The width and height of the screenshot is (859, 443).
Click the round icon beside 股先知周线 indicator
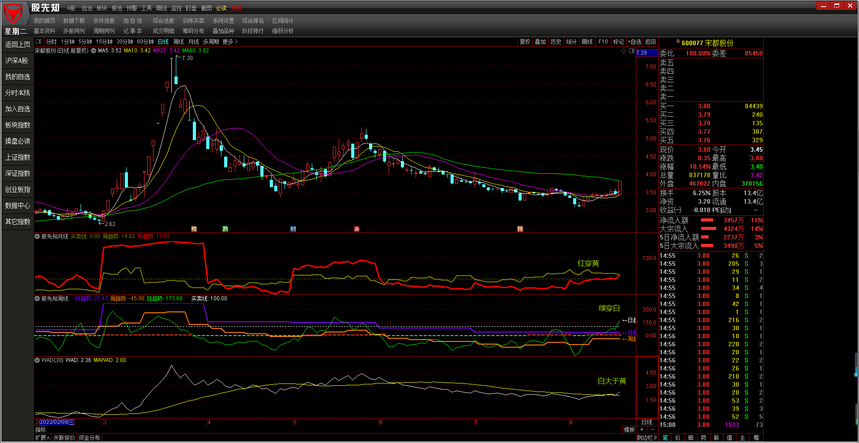[x=38, y=298]
